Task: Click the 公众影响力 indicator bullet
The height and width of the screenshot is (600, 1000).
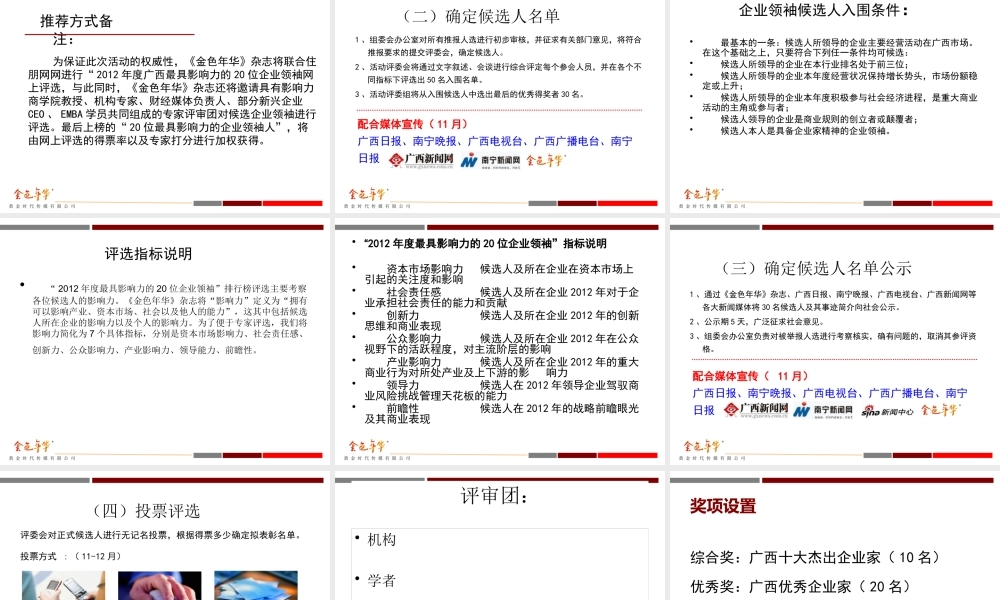Action: tap(501, 344)
